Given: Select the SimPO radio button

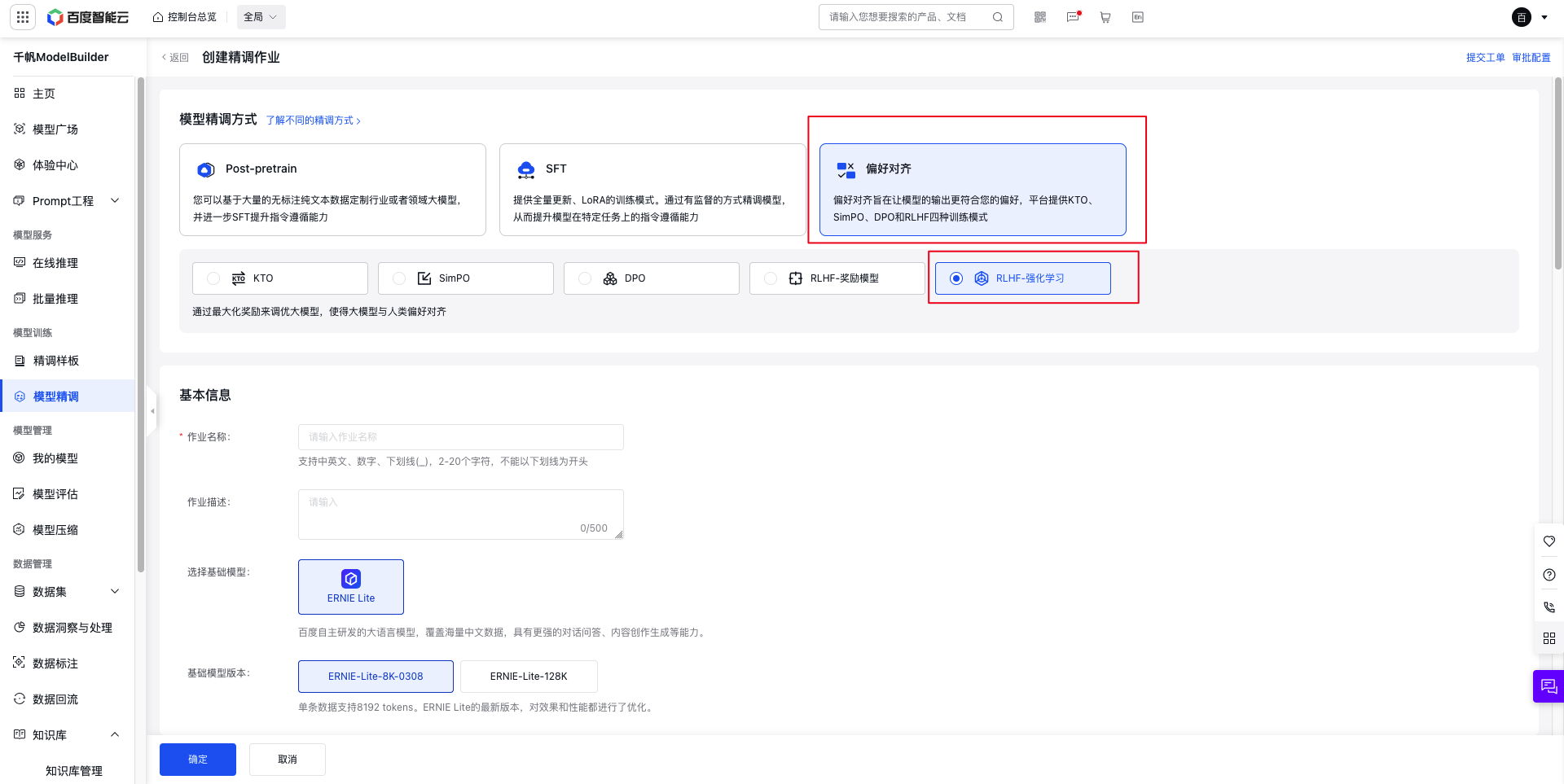Looking at the screenshot, I should [399, 278].
